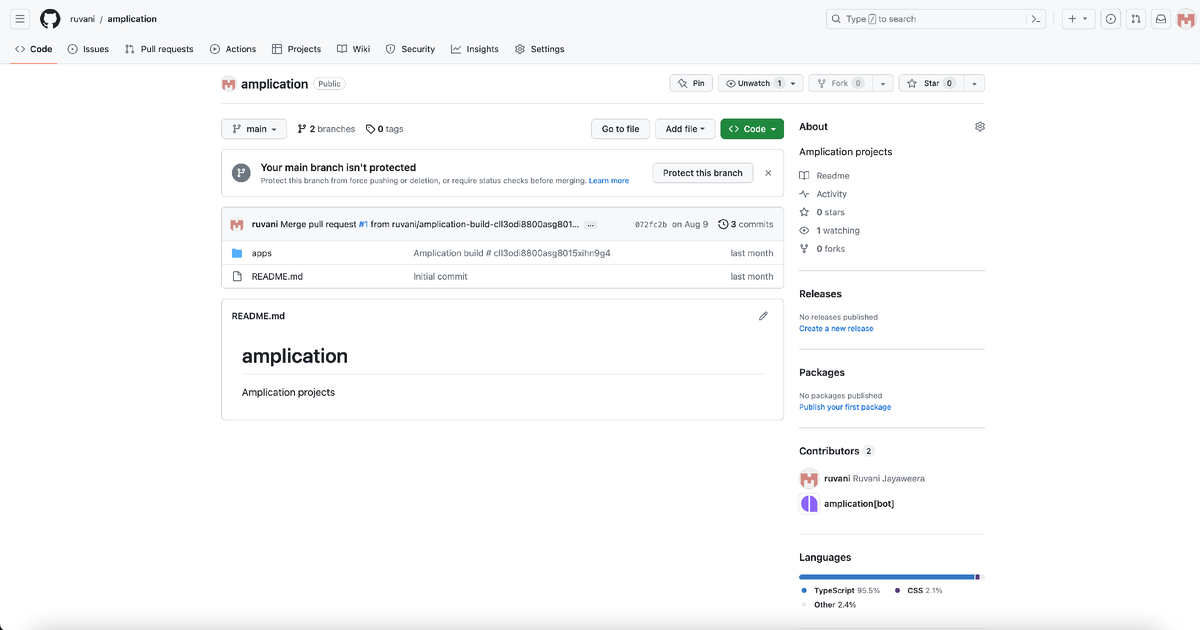Viewport: 1200px width, 630px height.
Task: Open the Wiki tab
Action: [x=354, y=49]
